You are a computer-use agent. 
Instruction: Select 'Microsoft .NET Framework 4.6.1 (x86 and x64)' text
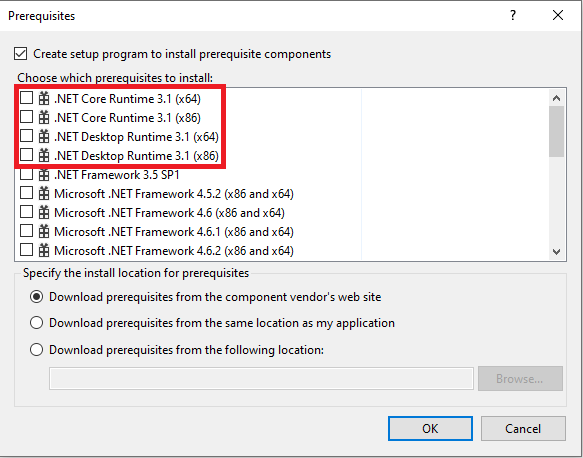coord(174,232)
